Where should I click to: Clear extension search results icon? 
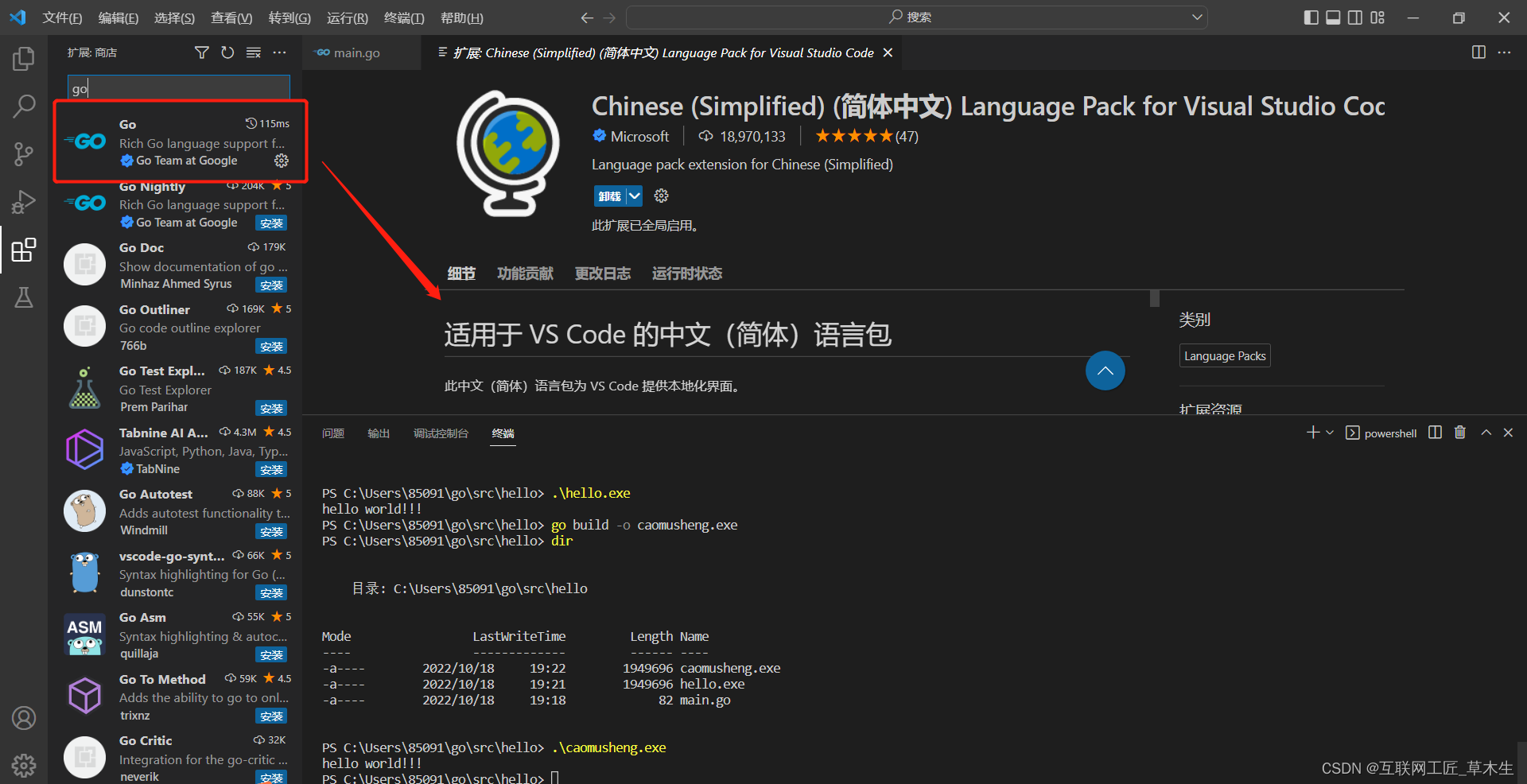point(254,52)
